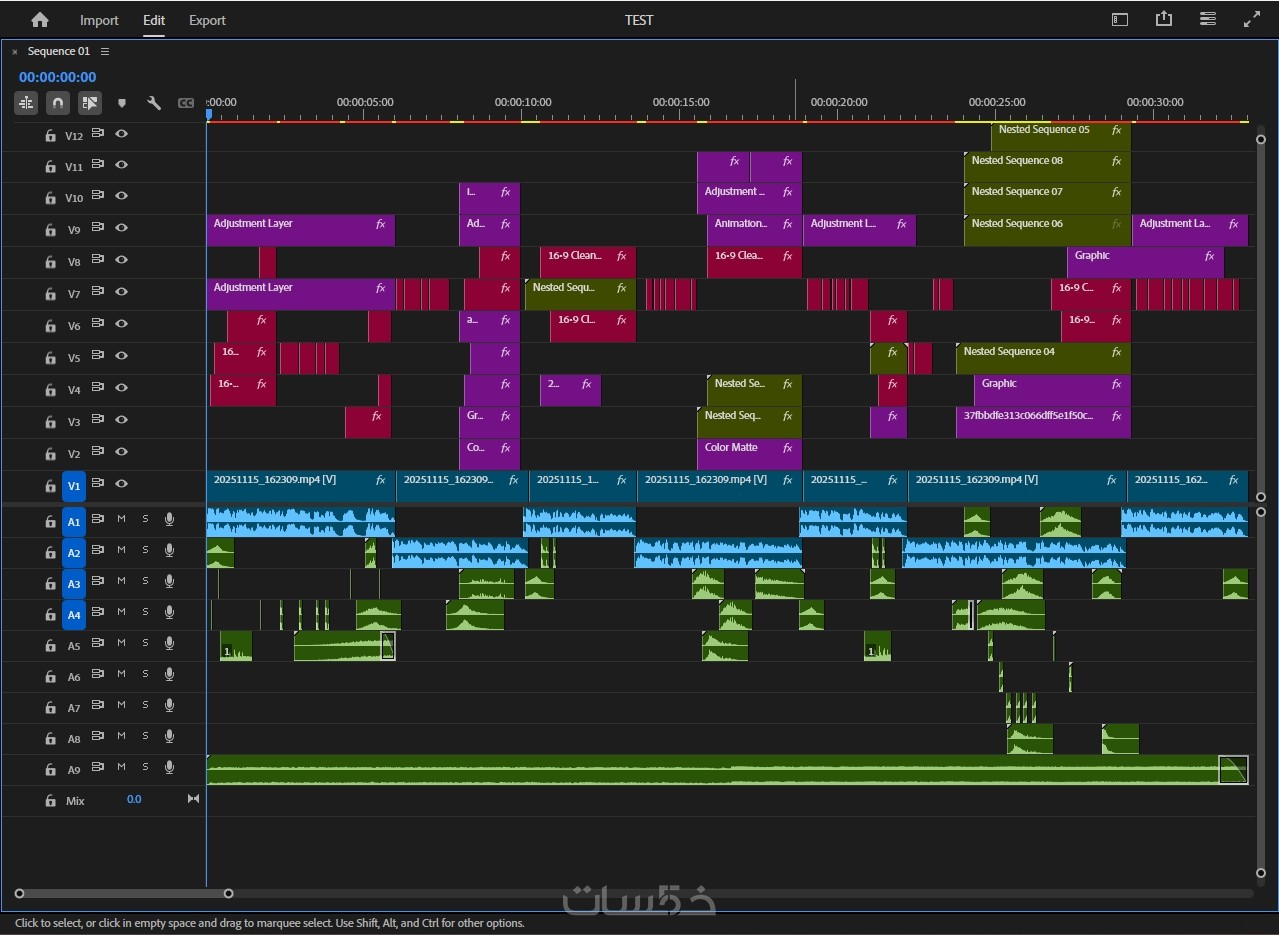
Task: Select the Nested Sequence 08 clip
Action: (x=1047, y=166)
